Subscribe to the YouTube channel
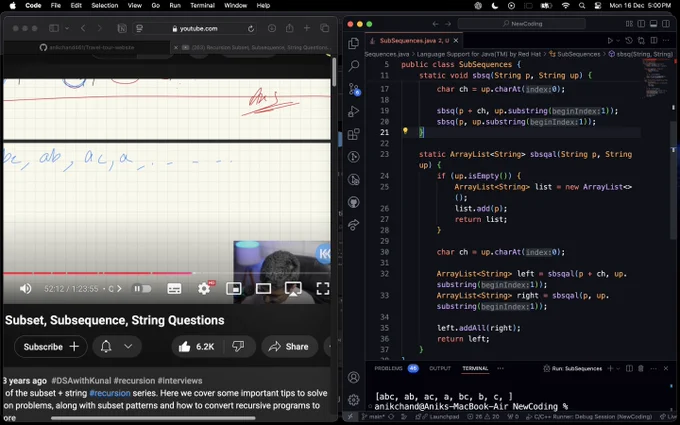 tap(51, 347)
